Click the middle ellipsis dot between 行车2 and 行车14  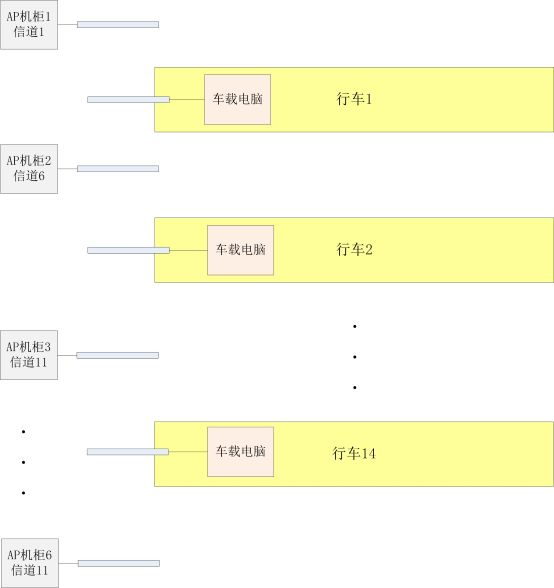tap(354, 357)
